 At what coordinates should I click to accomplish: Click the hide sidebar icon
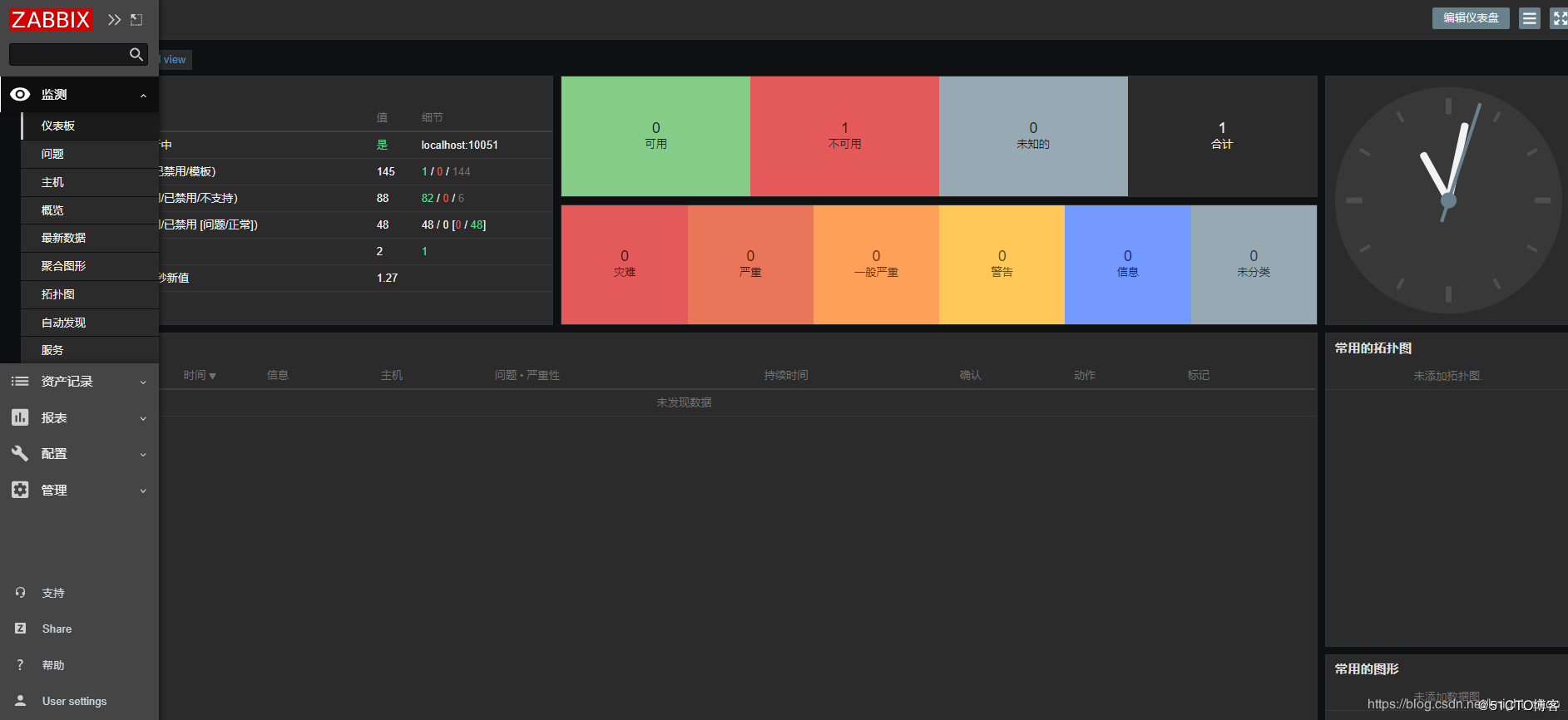pos(136,19)
